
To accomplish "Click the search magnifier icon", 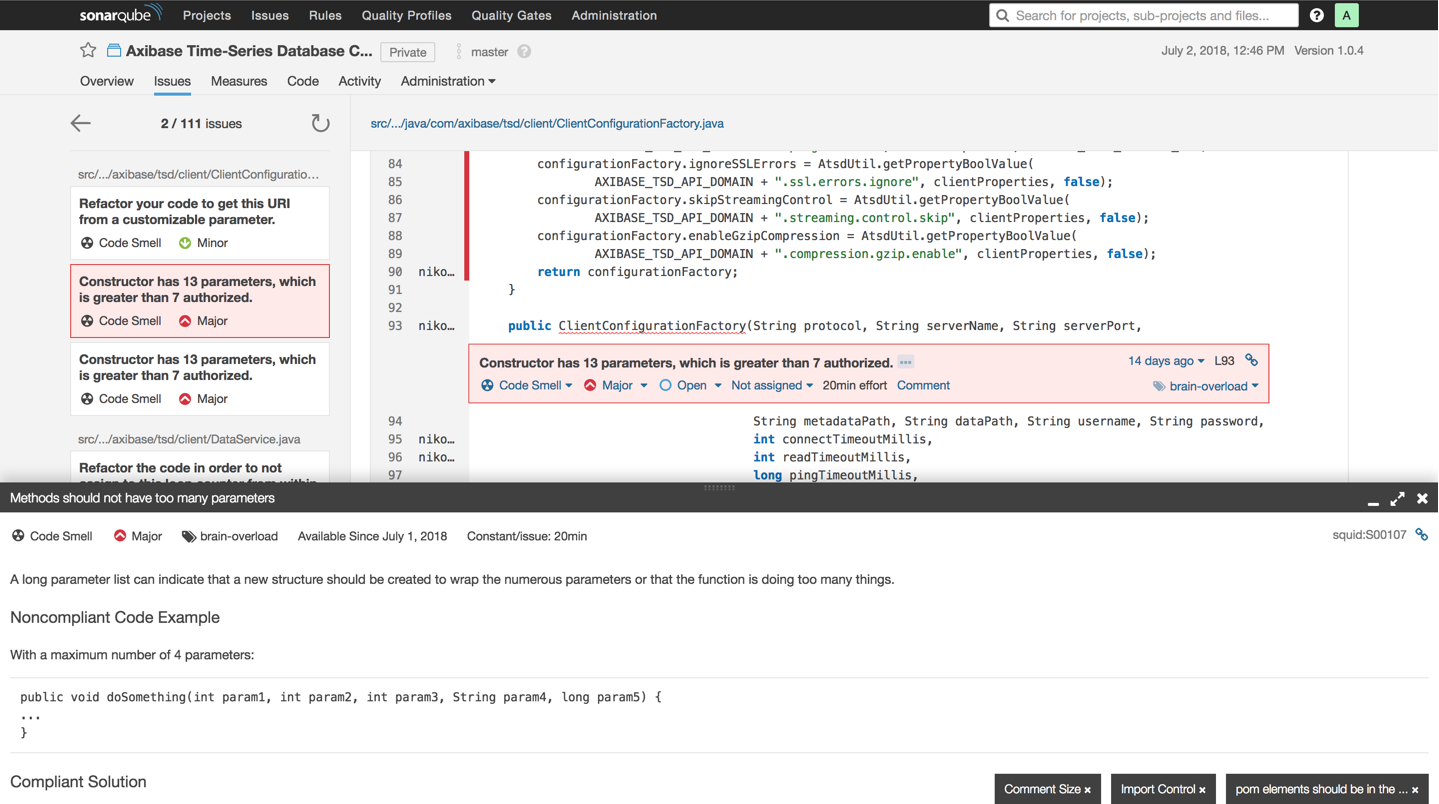I will coord(1002,15).
